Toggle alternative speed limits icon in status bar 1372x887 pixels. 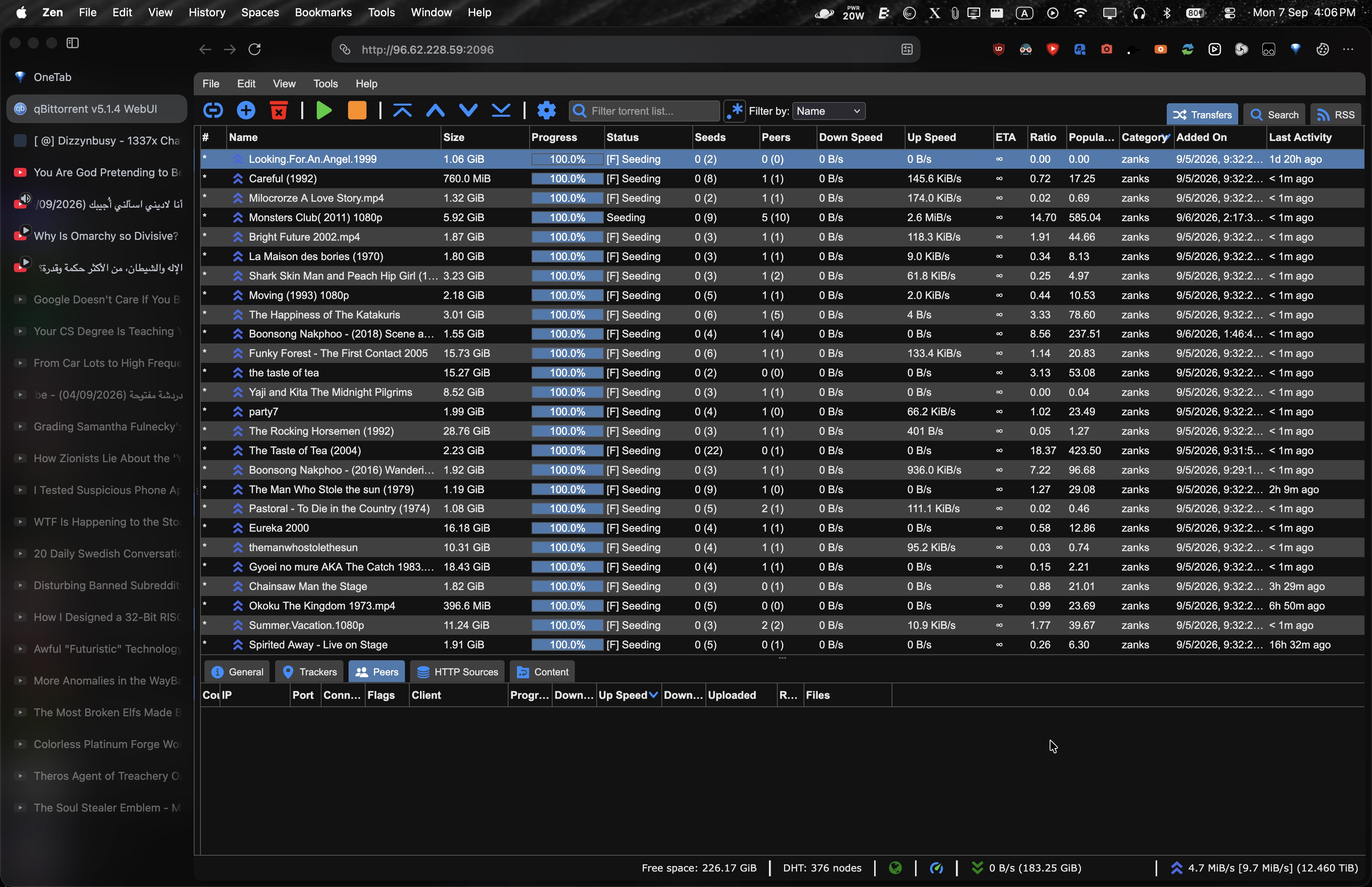click(937, 868)
